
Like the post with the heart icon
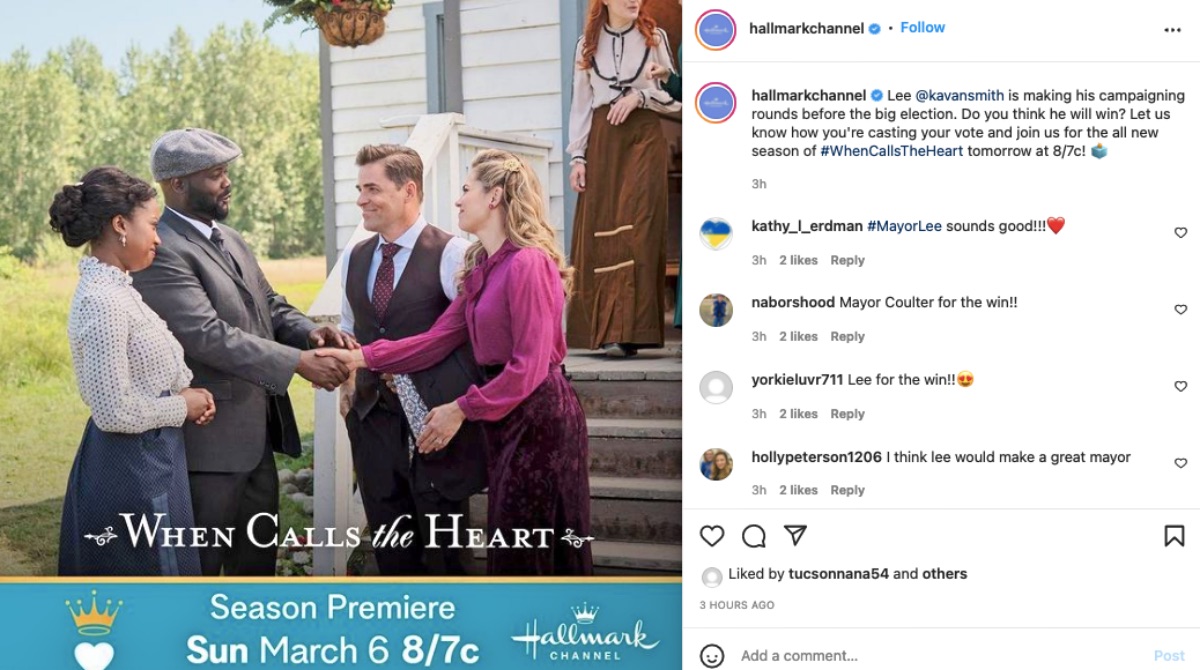(x=712, y=536)
